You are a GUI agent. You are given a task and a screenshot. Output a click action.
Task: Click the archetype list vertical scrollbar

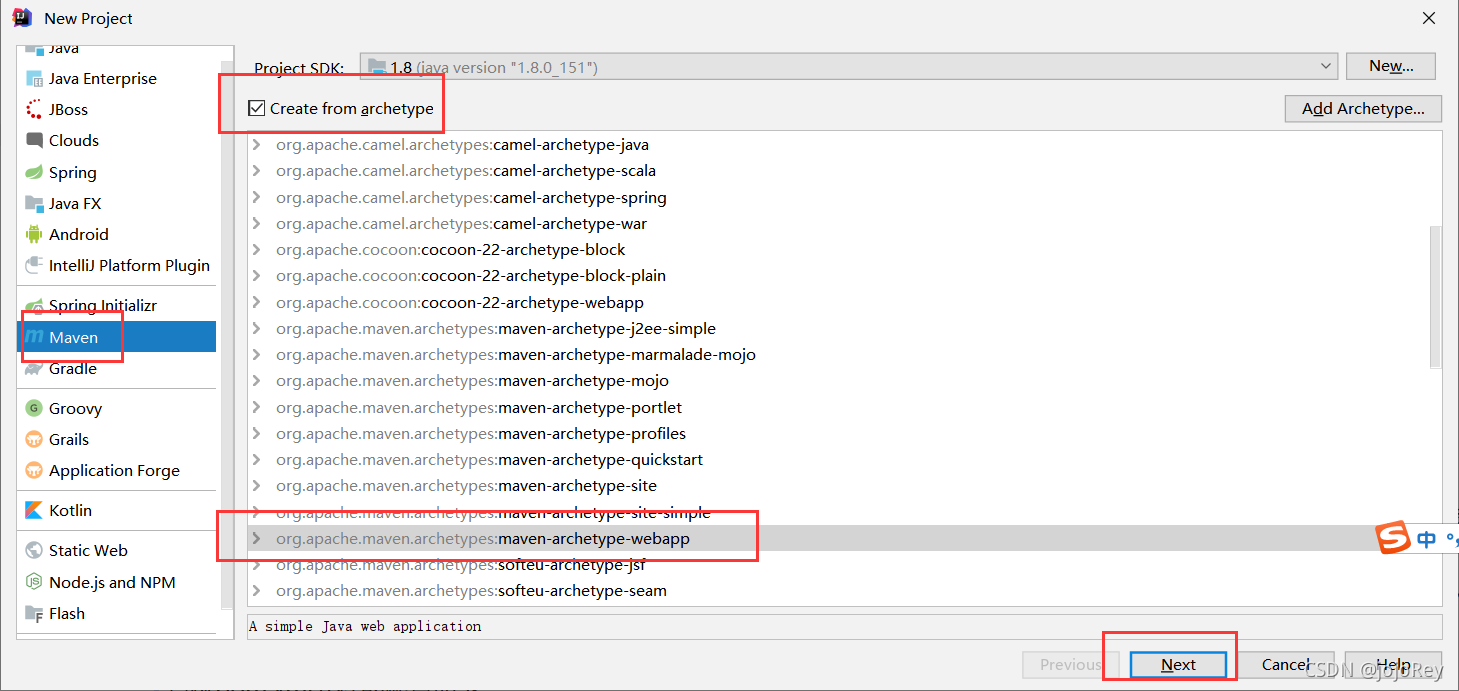pos(1436,297)
